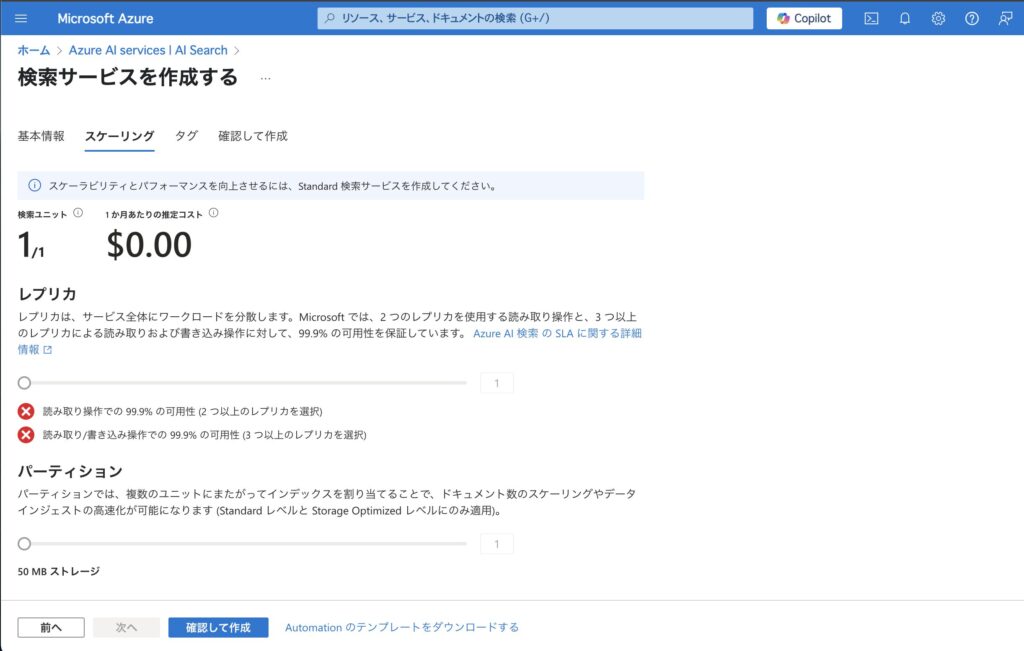The image size is (1024, 651).
Task: Select the スケーリング tab
Action: click(120, 136)
